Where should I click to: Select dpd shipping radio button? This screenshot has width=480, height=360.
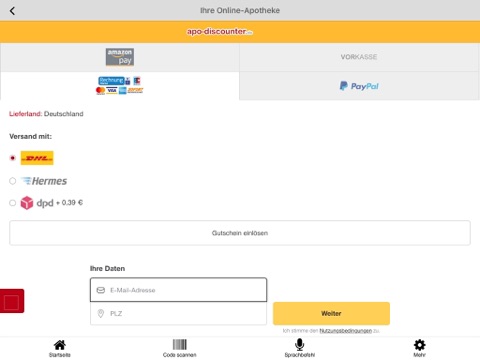click(x=13, y=203)
